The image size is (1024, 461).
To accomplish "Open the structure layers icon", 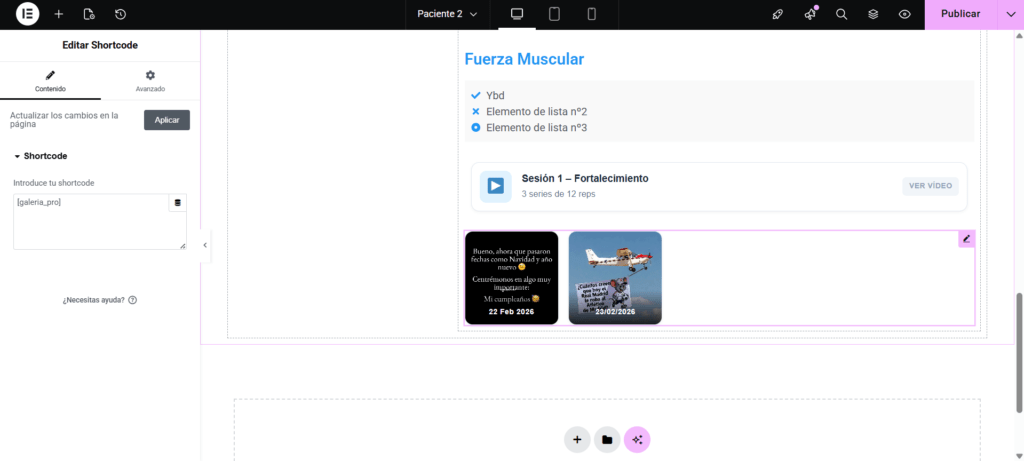I will pyautogui.click(x=873, y=14).
